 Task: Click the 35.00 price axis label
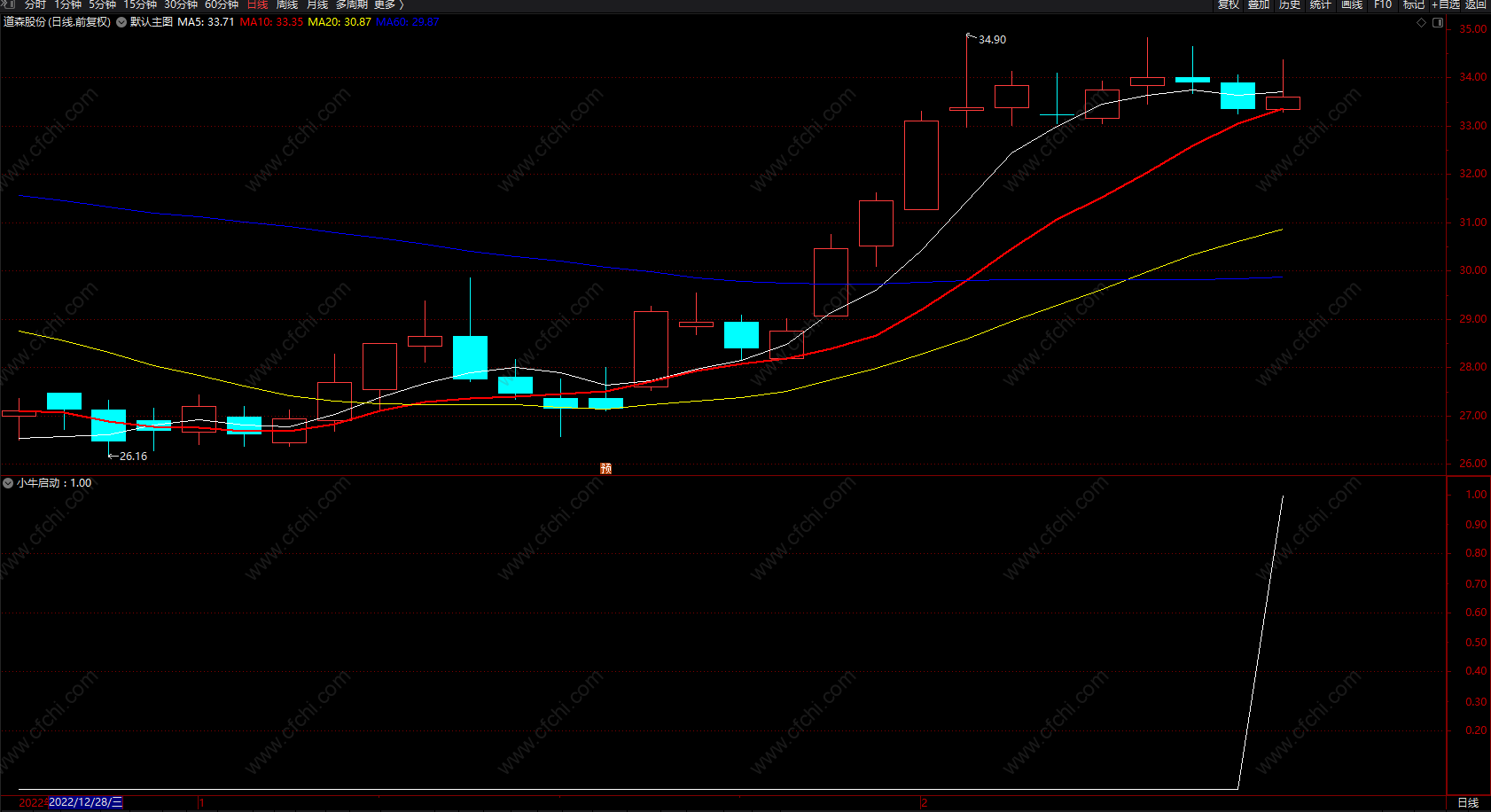pos(1473,29)
